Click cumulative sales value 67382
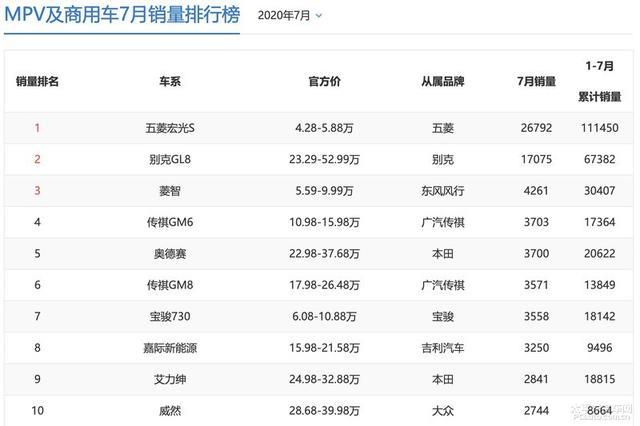The width and height of the screenshot is (640, 426). point(600,159)
